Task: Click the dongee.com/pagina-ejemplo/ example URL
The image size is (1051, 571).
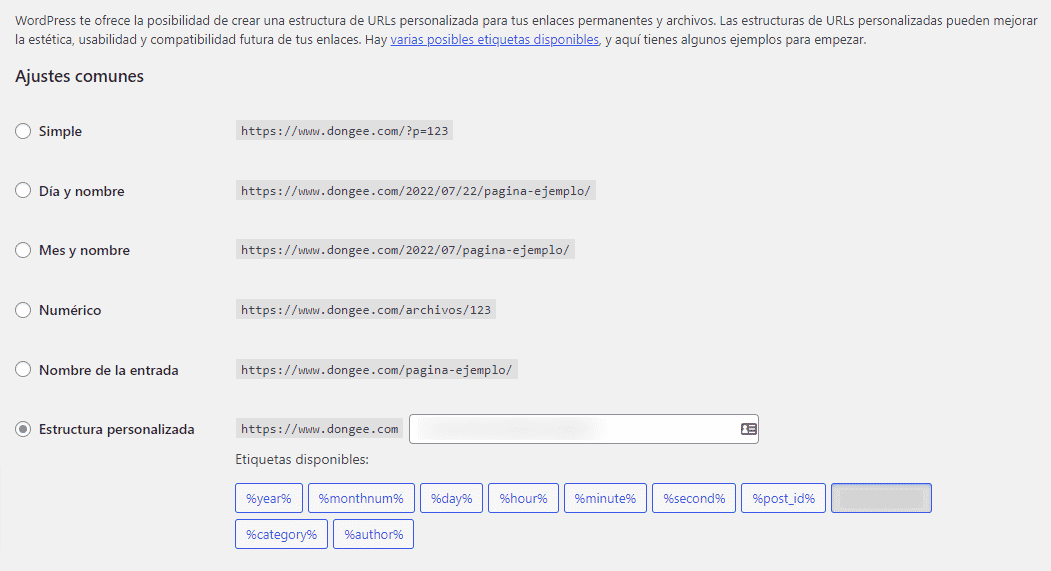Action: [377, 369]
